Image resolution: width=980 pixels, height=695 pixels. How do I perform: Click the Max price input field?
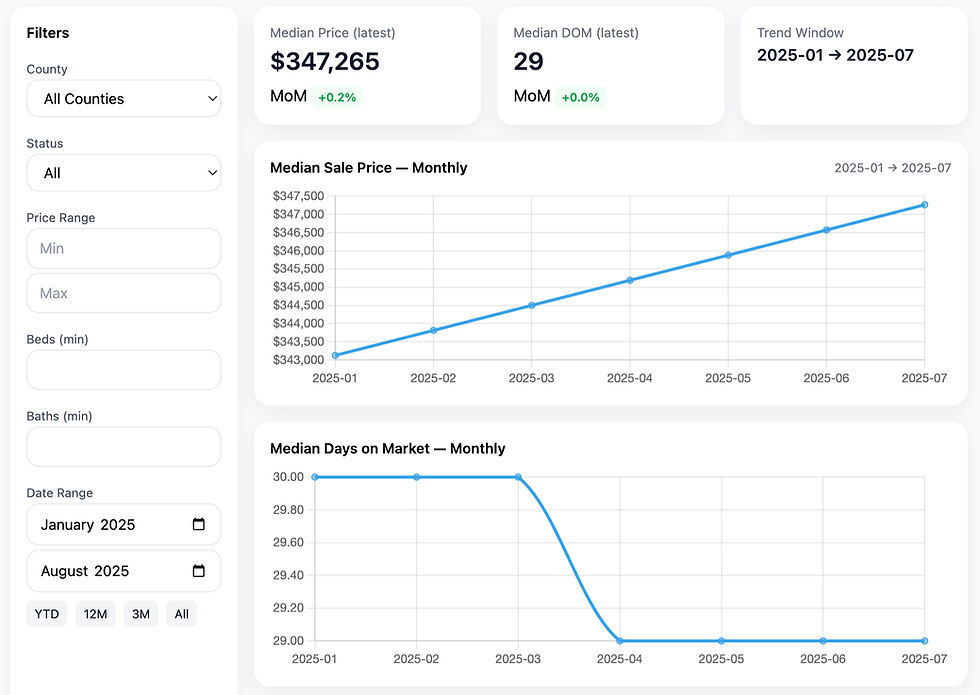[x=123, y=293]
